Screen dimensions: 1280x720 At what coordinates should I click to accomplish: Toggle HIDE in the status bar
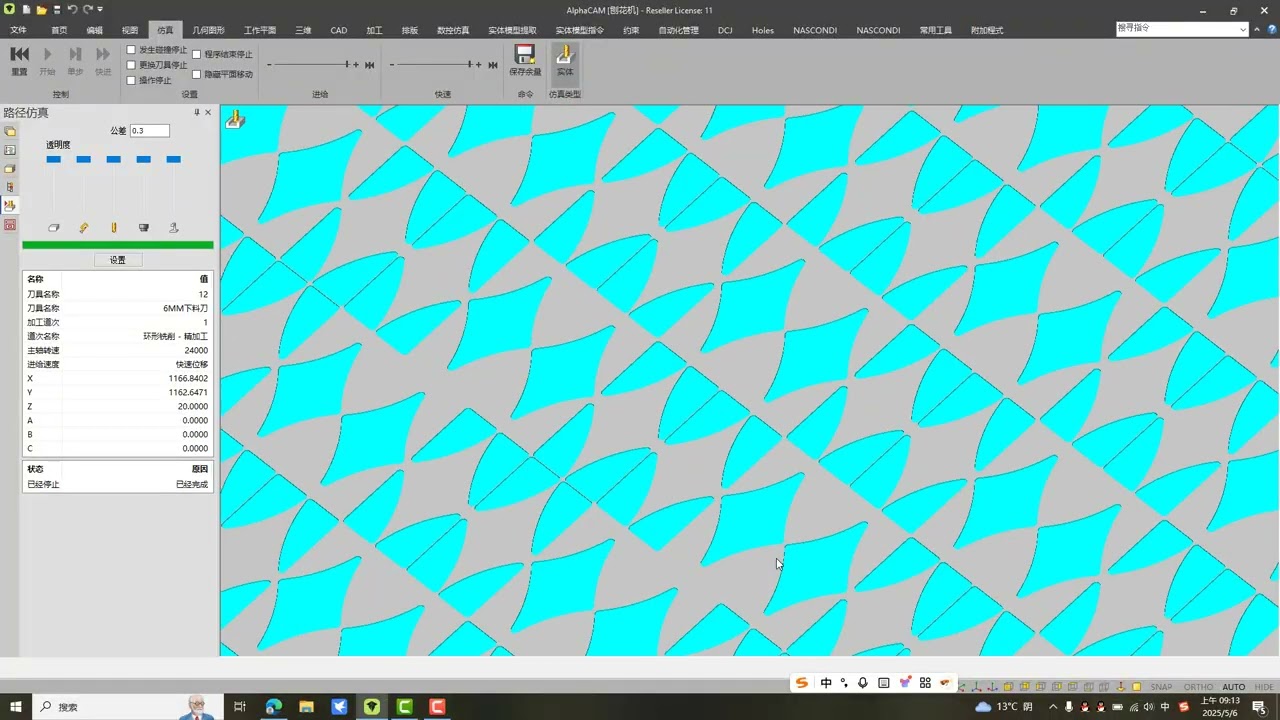coord(1264,687)
